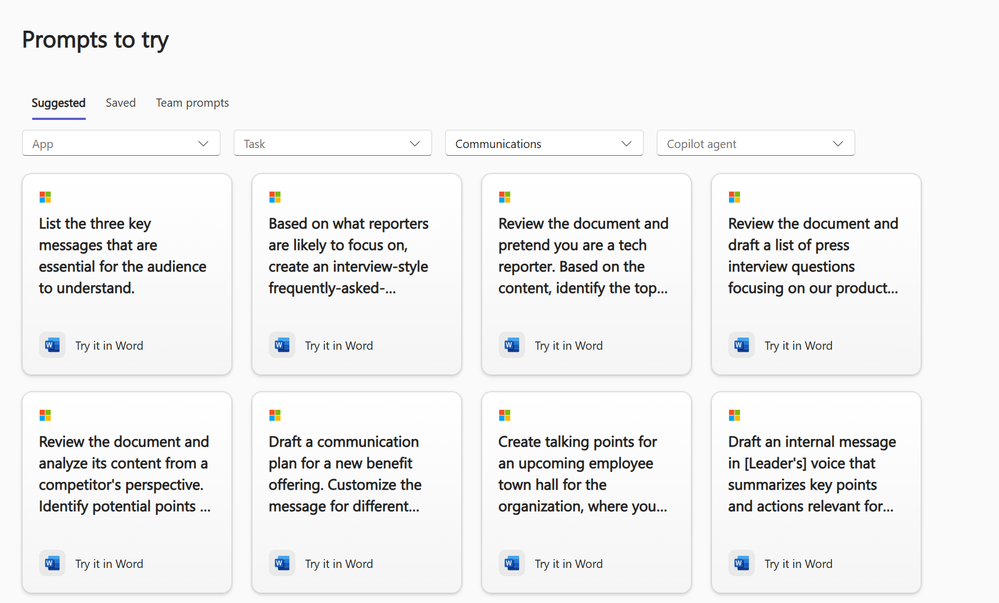This screenshot has width=999, height=603.
Task: Click Word icon on 'press interview questions' card
Action: [x=742, y=345]
